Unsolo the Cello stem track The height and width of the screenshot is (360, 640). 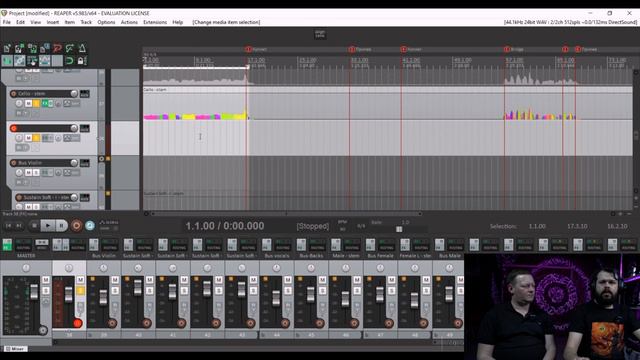click(x=36, y=104)
